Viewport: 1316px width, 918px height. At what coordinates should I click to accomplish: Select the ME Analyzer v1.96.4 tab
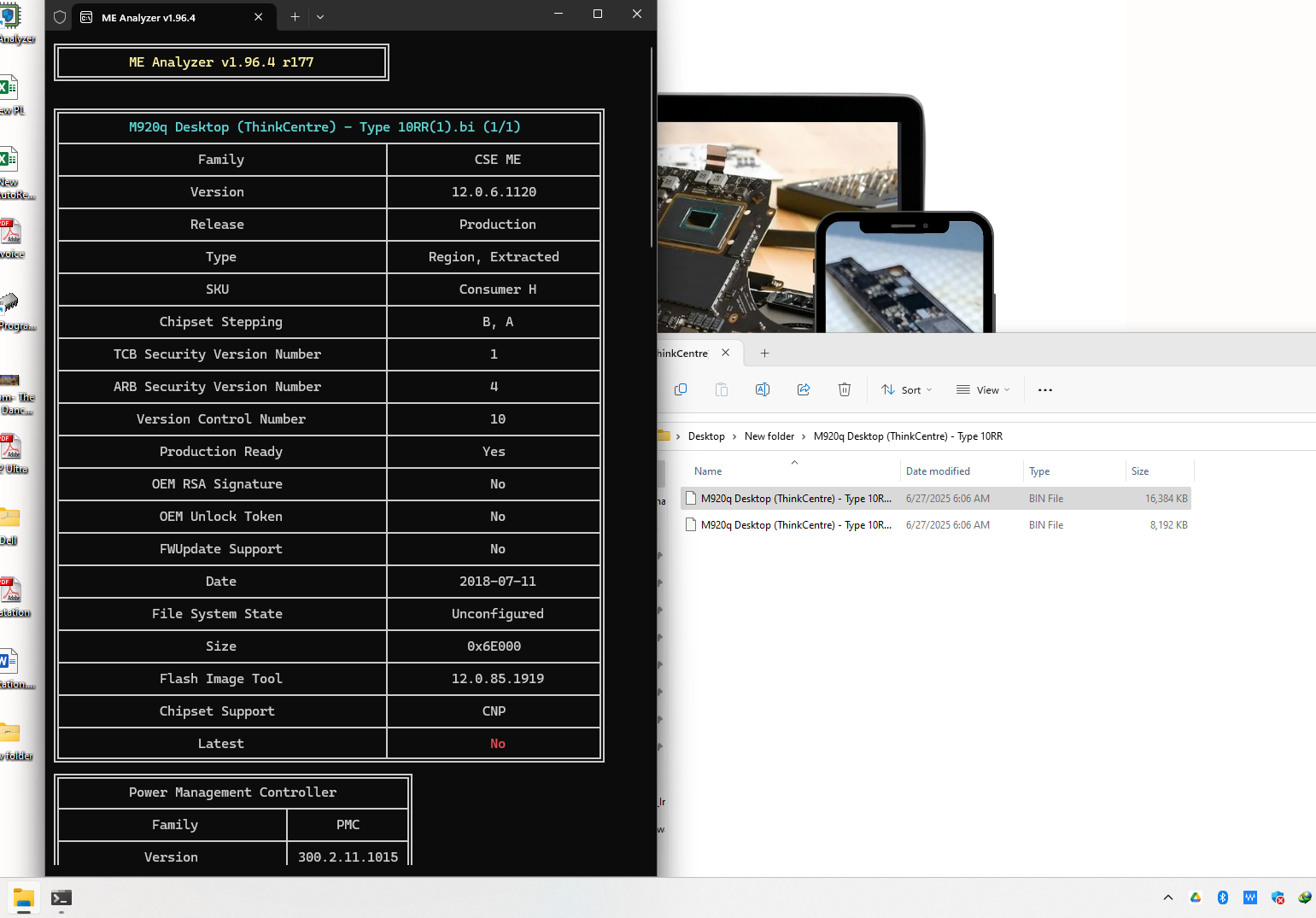coord(173,17)
